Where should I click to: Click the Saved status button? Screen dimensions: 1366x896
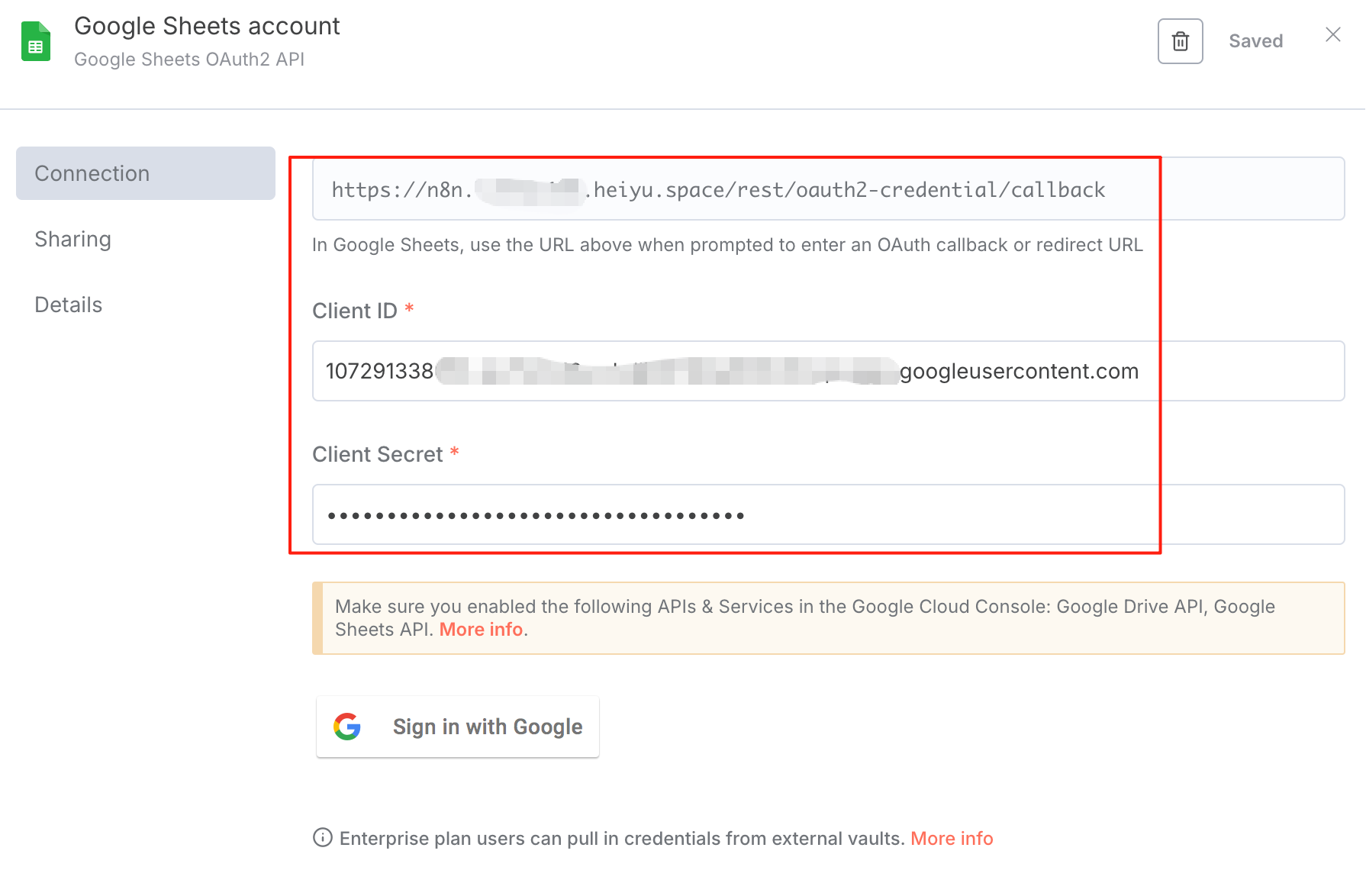pyautogui.click(x=1255, y=41)
